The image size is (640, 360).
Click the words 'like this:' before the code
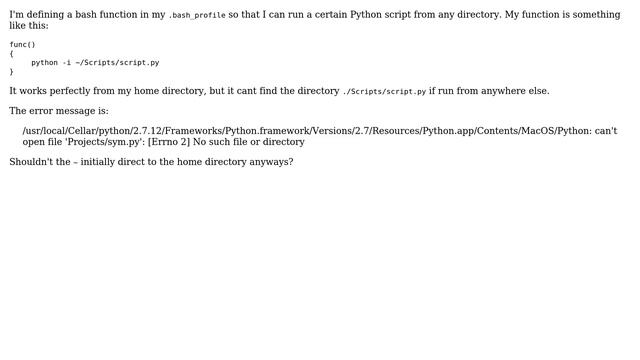point(29,26)
